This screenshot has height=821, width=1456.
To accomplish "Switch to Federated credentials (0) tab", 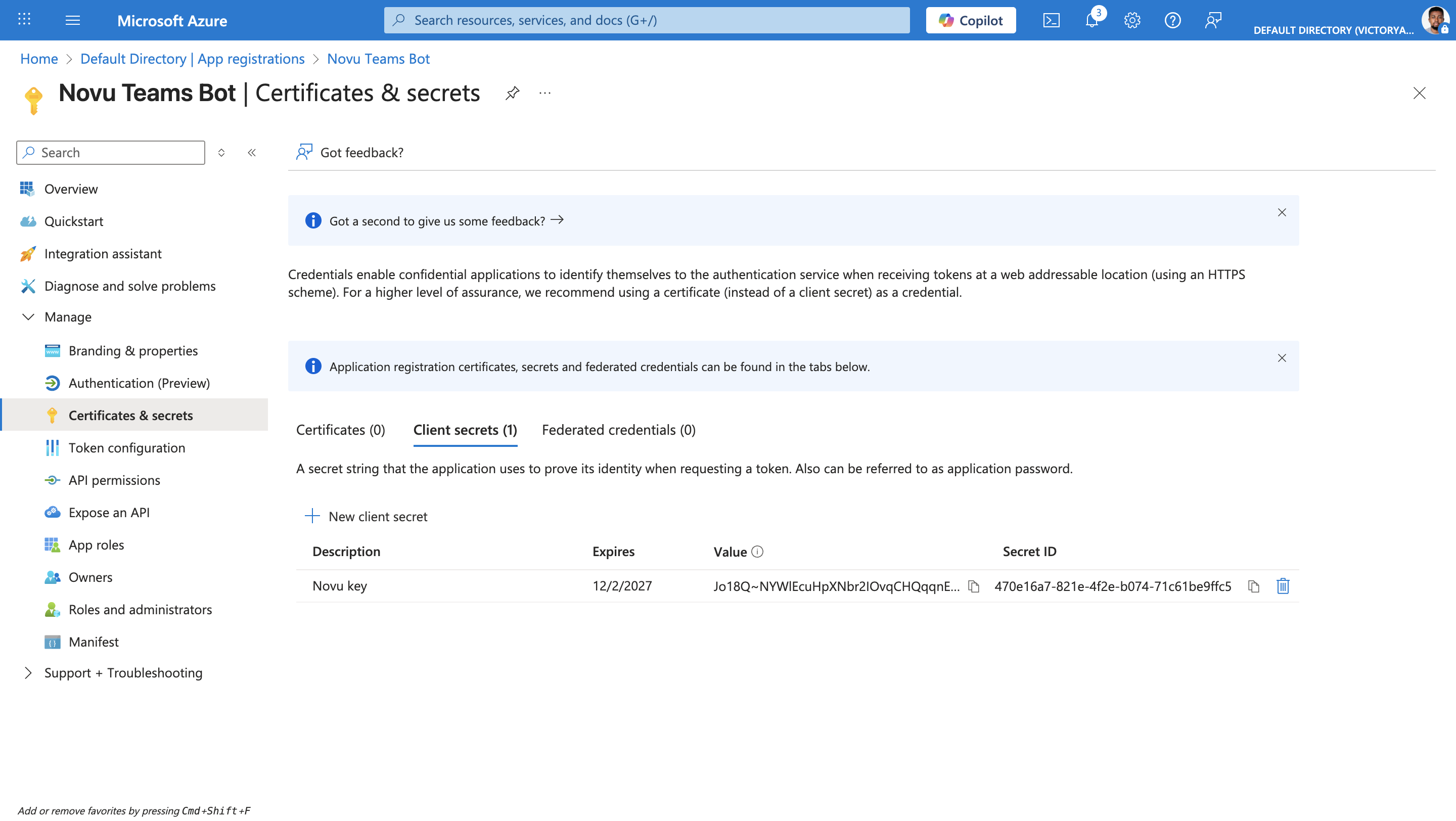I will click(618, 430).
